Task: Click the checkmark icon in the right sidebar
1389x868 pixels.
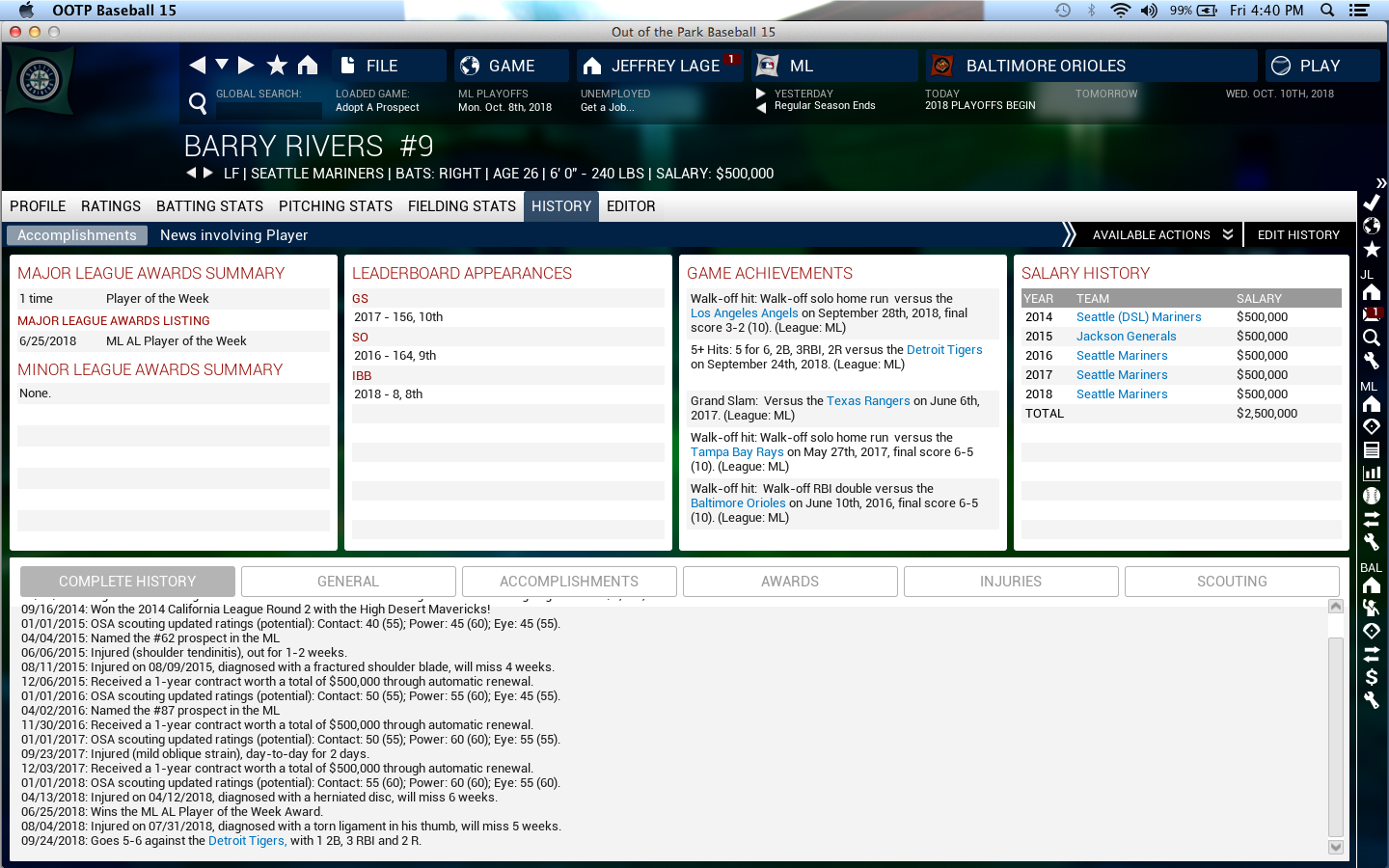Action: coord(1371,203)
